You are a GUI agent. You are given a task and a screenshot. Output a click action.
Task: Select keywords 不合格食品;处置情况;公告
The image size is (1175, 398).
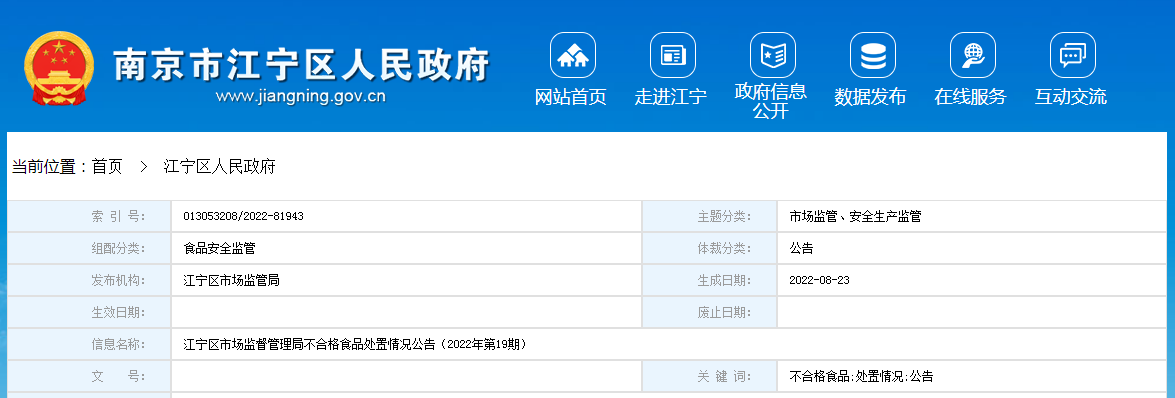pyautogui.click(x=861, y=377)
